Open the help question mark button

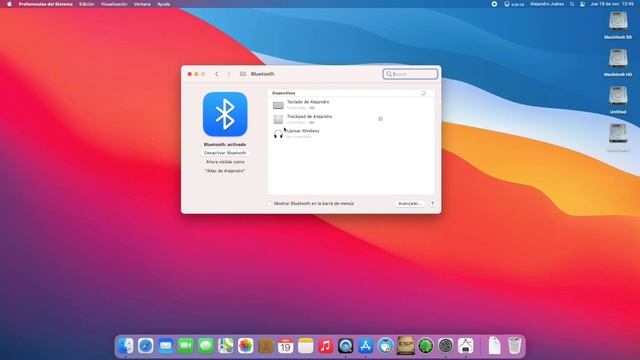[x=432, y=203]
